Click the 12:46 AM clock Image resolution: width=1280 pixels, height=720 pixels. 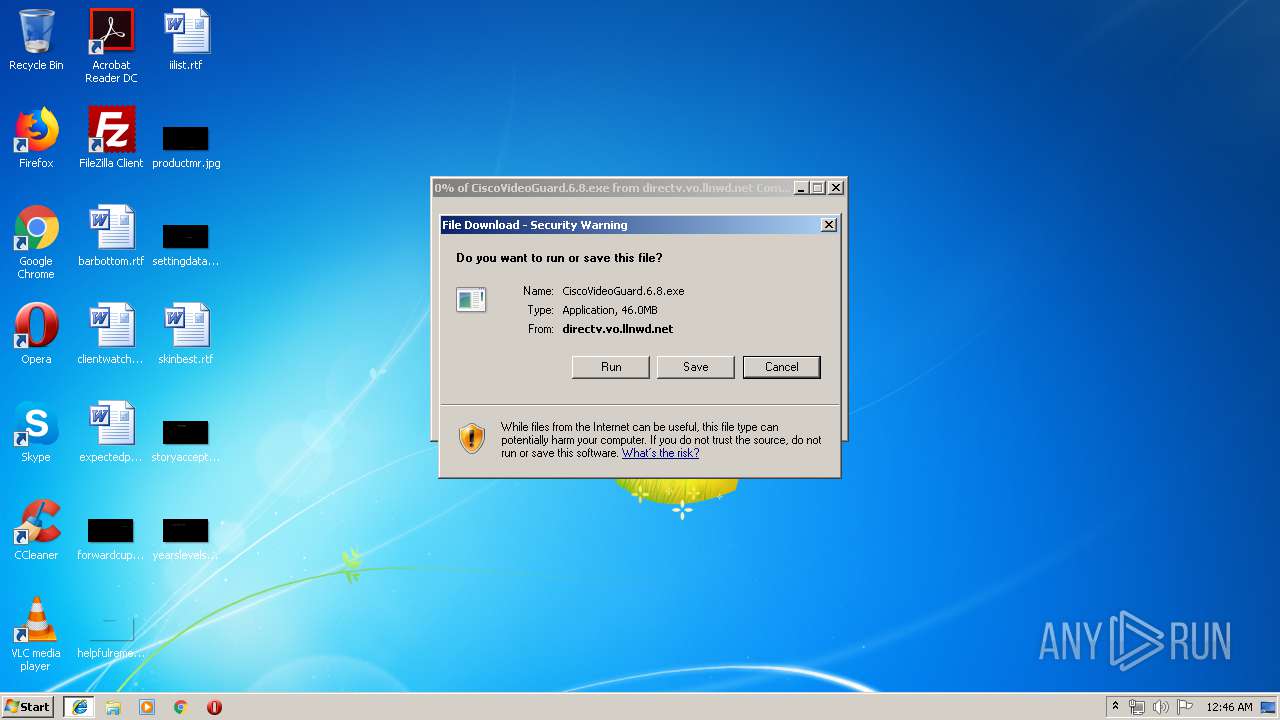1229,707
